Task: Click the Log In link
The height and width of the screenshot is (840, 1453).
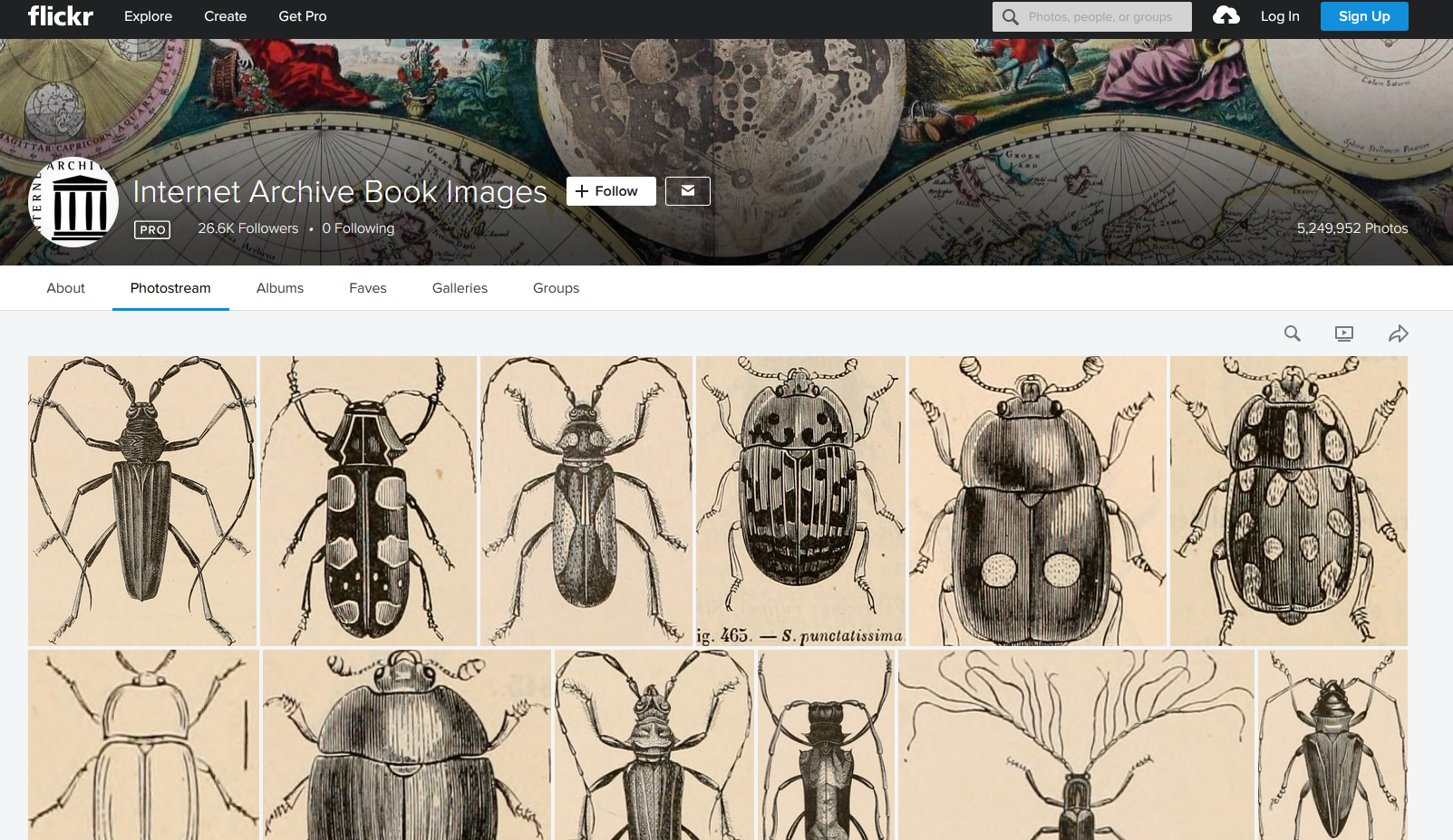Action: pyautogui.click(x=1280, y=16)
